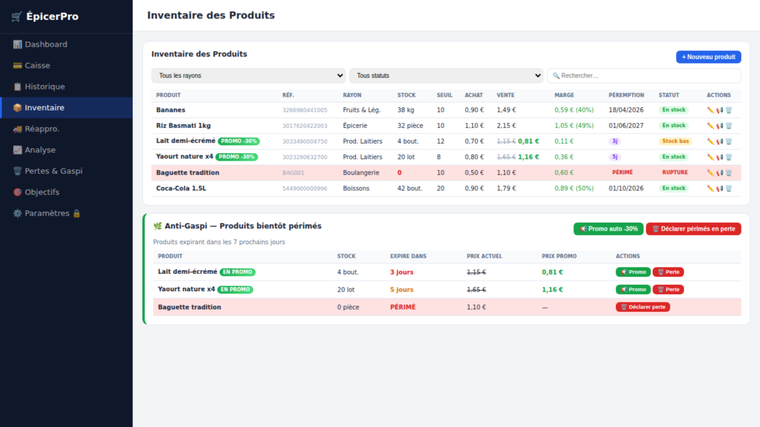The height and width of the screenshot is (427, 760).
Task: Delete the Yaourt nature x4 inventory row
Action: pyautogui.click(x=729, y=157)
